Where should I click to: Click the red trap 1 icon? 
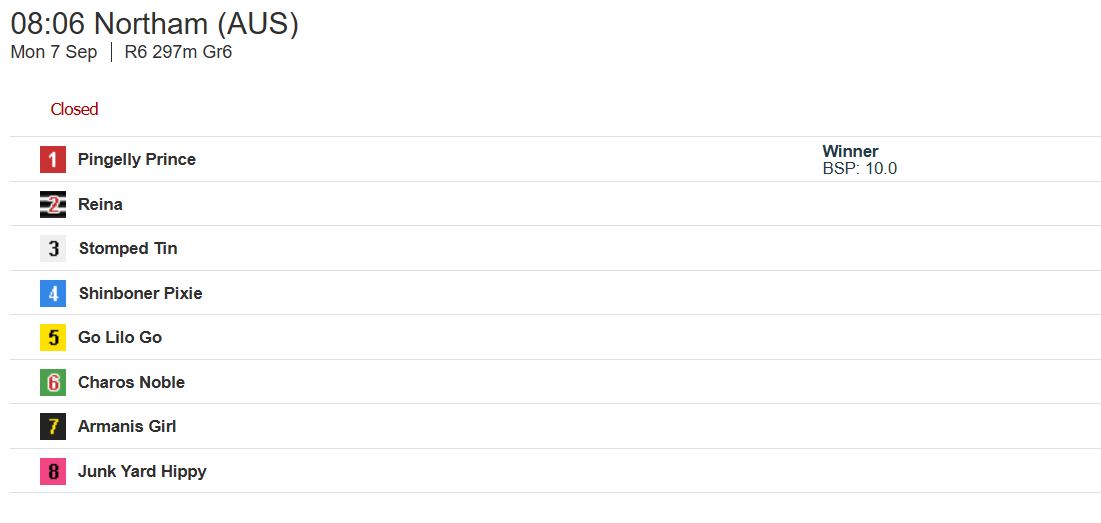tap(53, 159)
